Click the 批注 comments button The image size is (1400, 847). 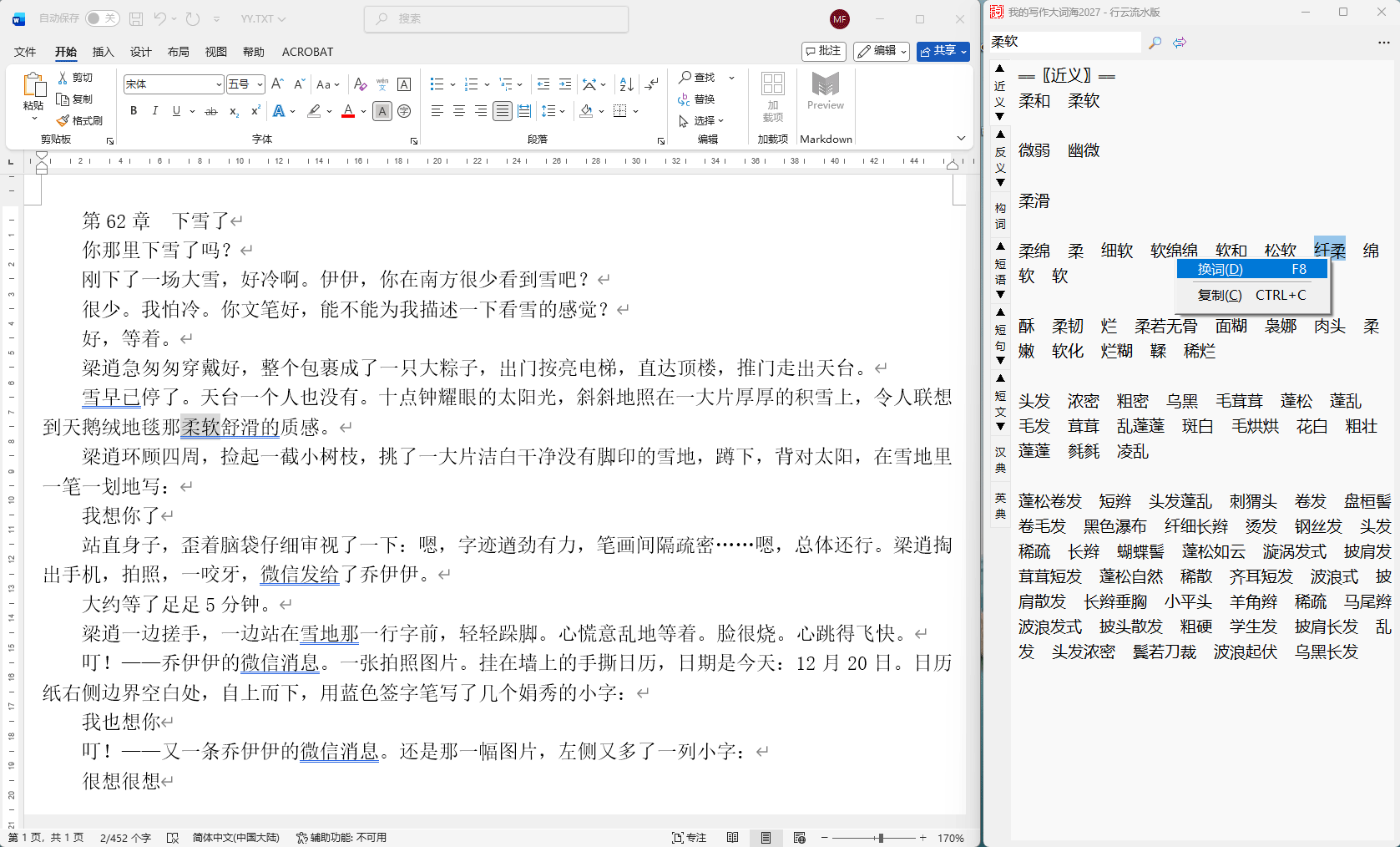823,51
